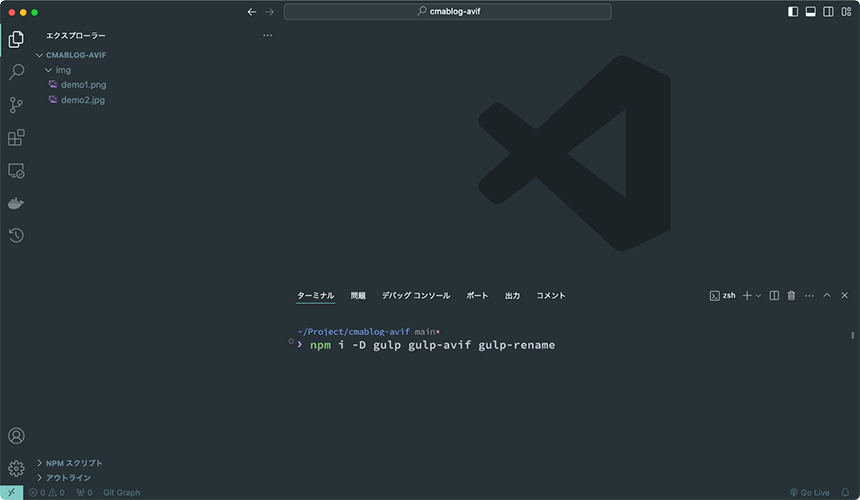Click Git Graph in status bar
Viewport: 860px width, 500px height.
point(121,493)
